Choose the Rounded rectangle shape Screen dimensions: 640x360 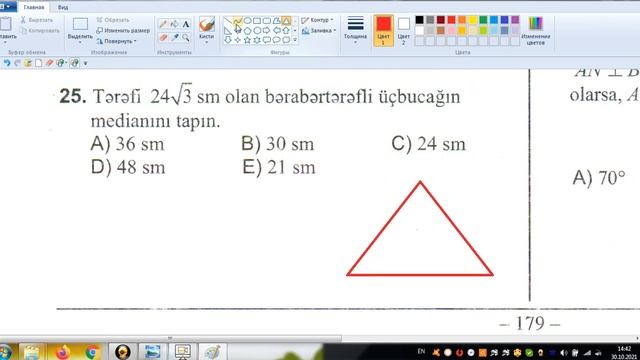tap(267, 21)
